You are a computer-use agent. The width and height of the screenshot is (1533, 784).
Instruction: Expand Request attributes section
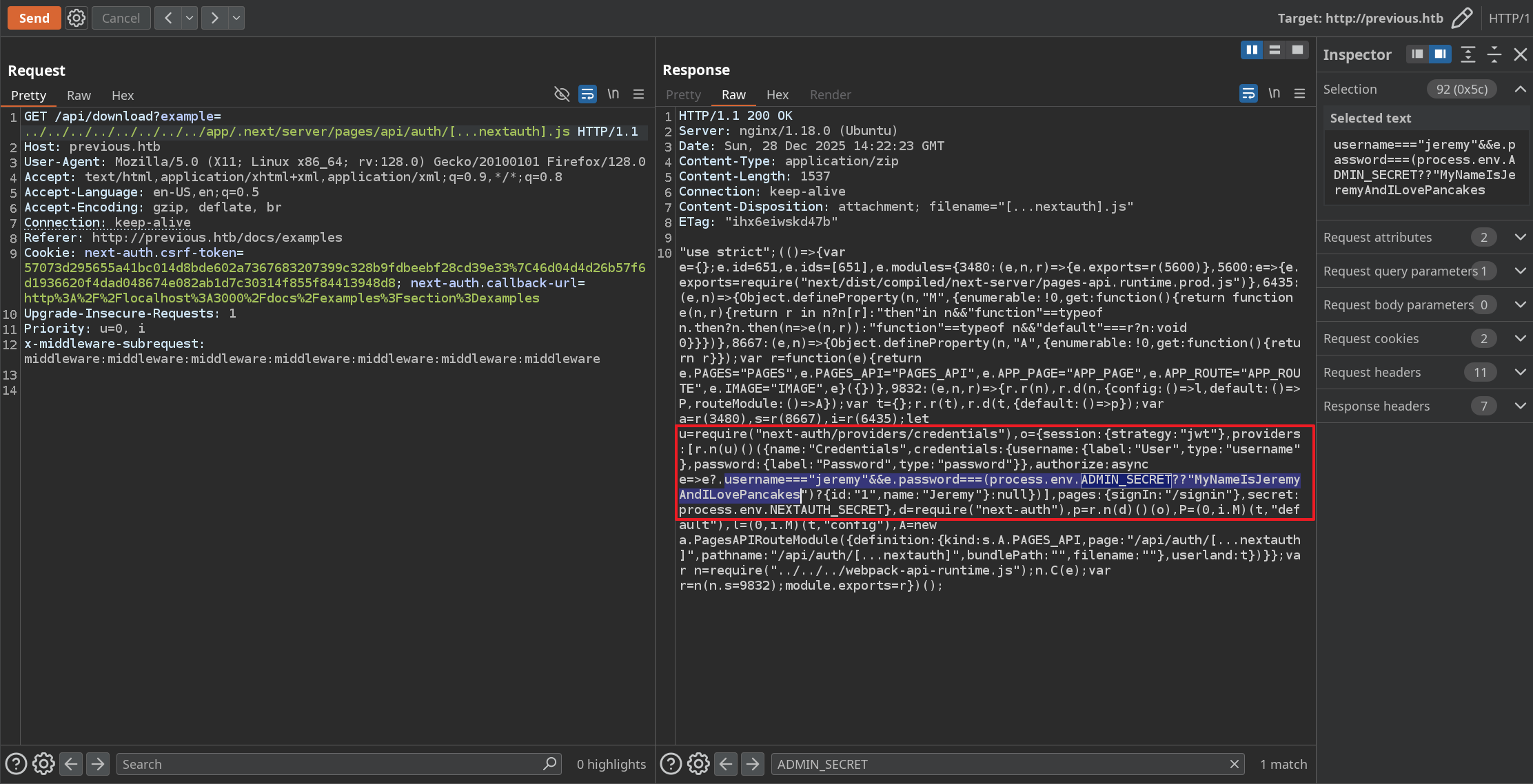(x=1520, y=237)
